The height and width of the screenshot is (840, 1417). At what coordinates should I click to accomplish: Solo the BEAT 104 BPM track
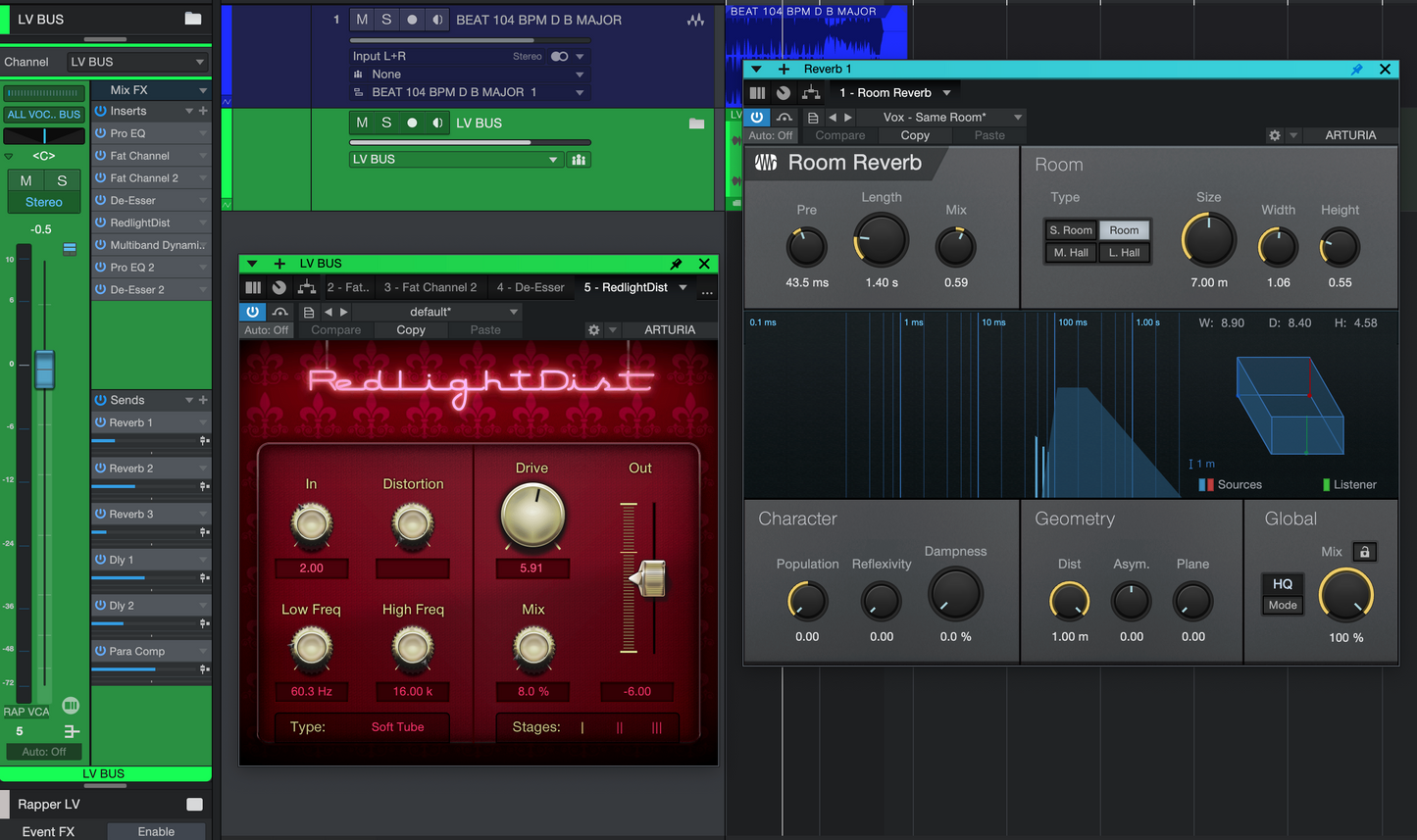386,20
